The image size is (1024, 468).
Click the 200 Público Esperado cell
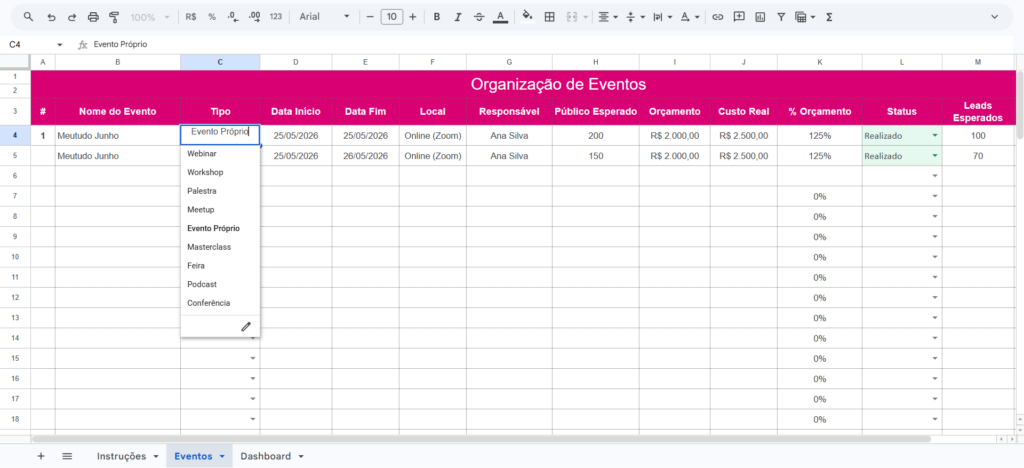point(596,136)
